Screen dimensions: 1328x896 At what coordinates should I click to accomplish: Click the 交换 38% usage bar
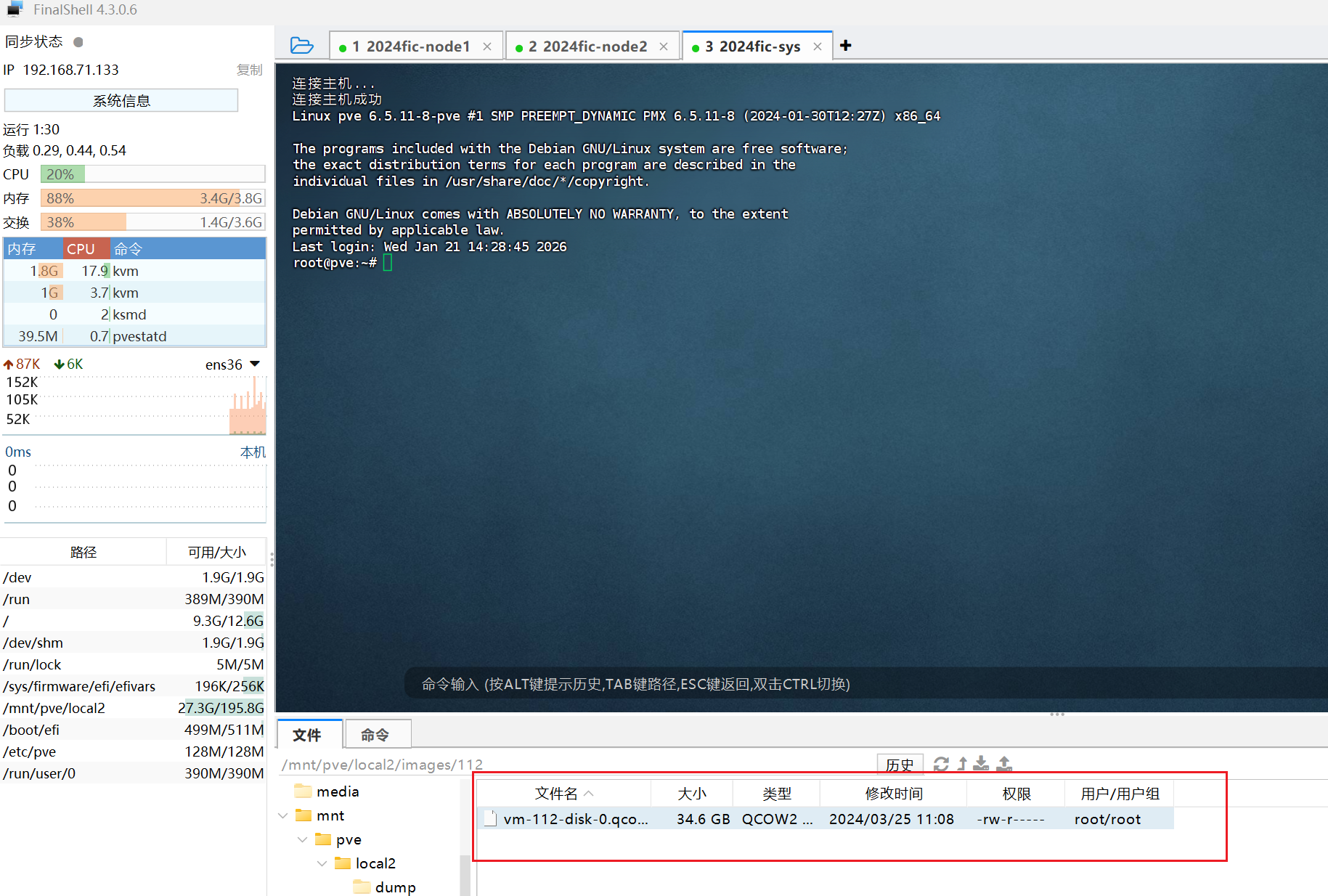(x=153, y=222)
